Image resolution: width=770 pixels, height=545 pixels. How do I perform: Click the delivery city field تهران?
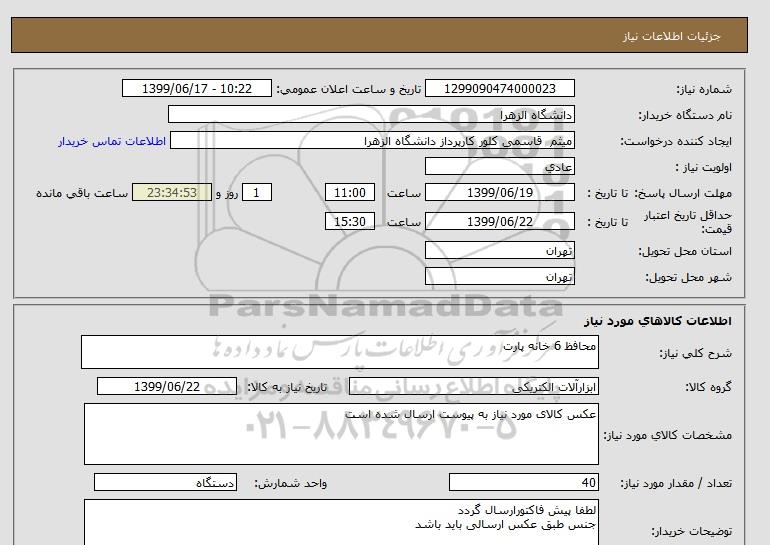click(x=499, y=276)
